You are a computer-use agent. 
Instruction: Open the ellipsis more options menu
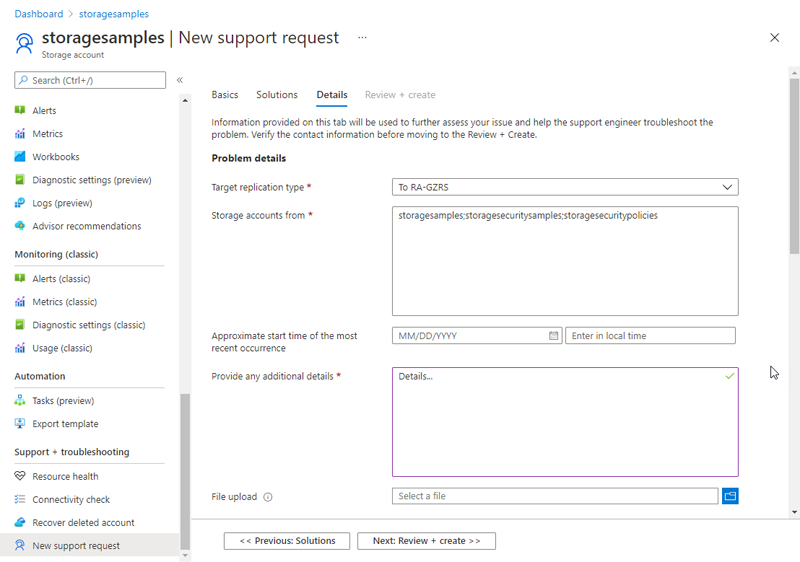362,38
